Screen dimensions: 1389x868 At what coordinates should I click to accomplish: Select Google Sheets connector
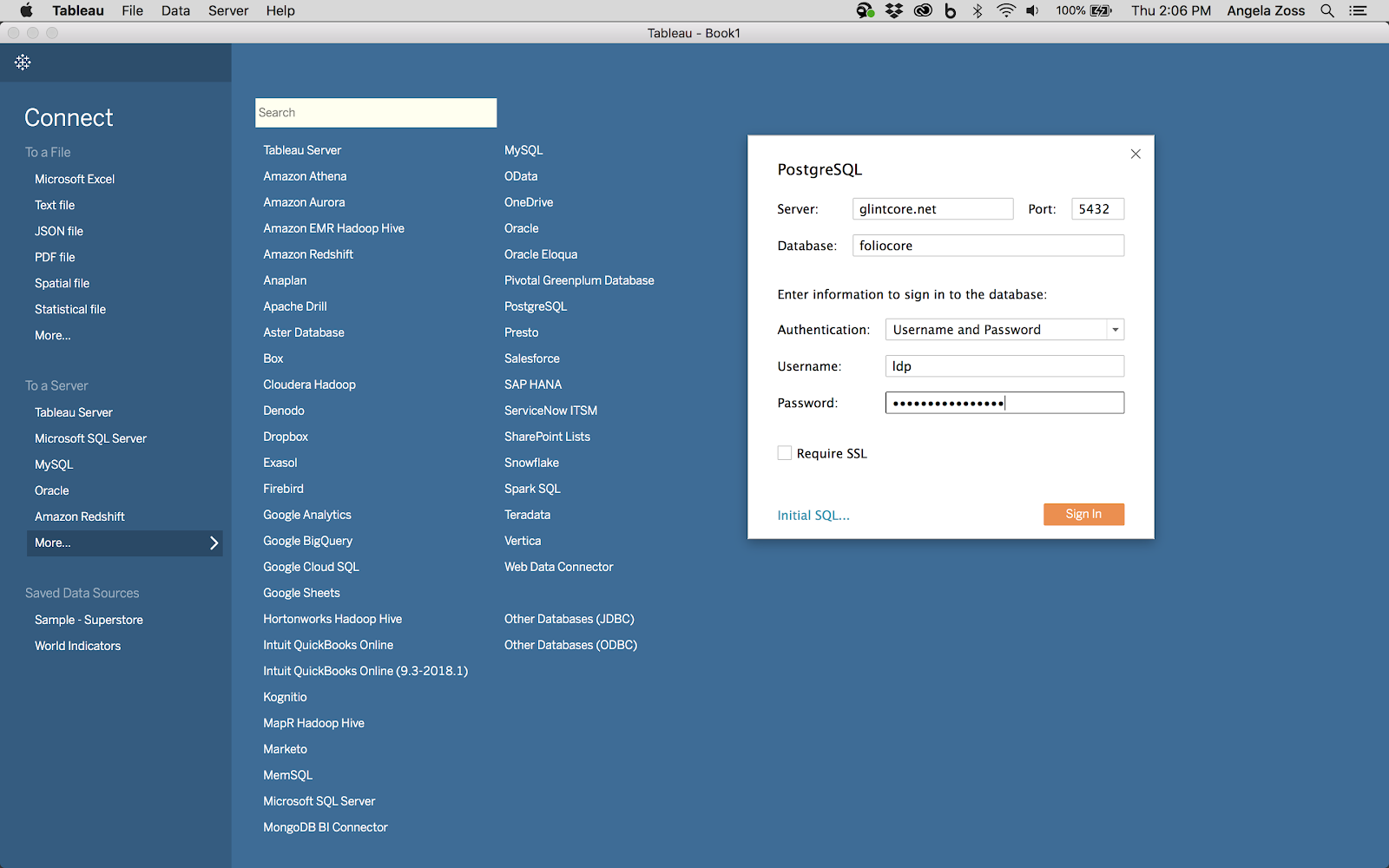[301, 593]
